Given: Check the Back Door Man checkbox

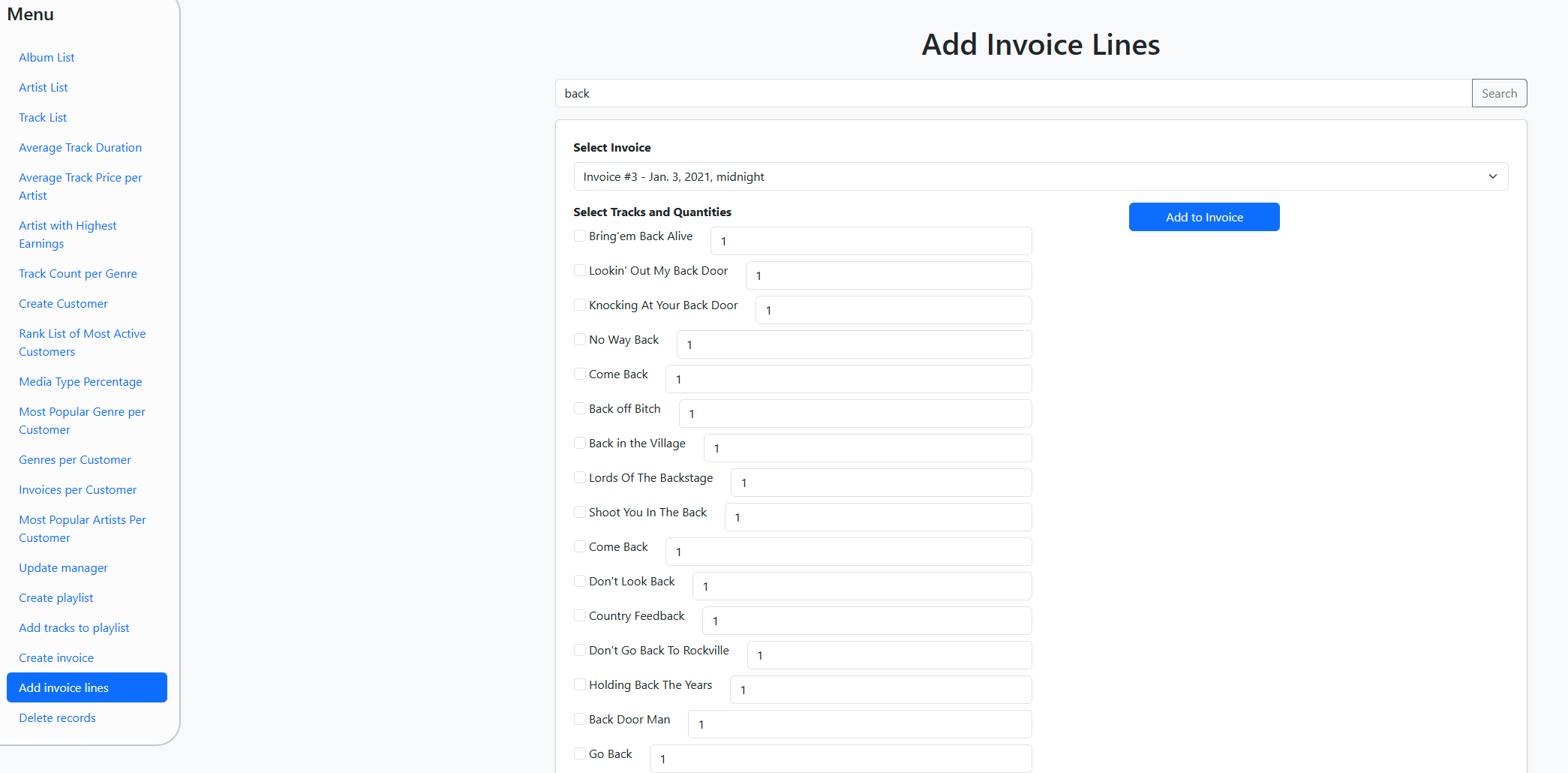Looking at the screenshot, I should (x=580, y=719).
